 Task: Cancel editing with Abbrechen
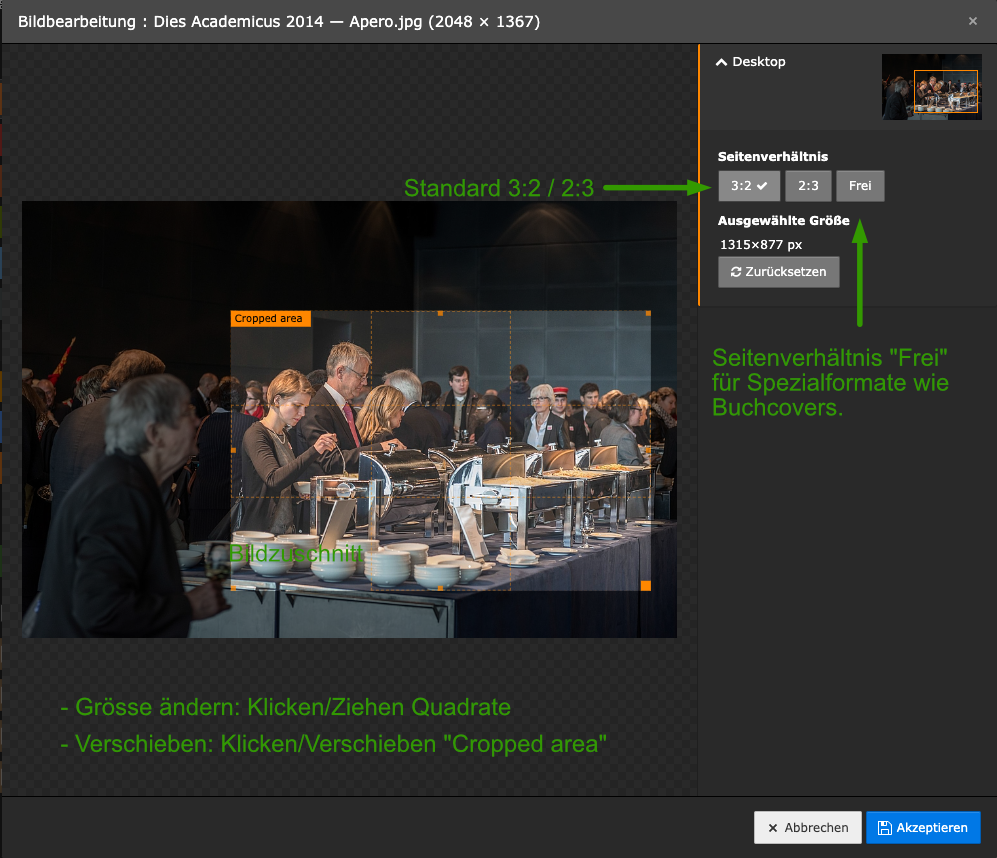[x=808, y=827]
